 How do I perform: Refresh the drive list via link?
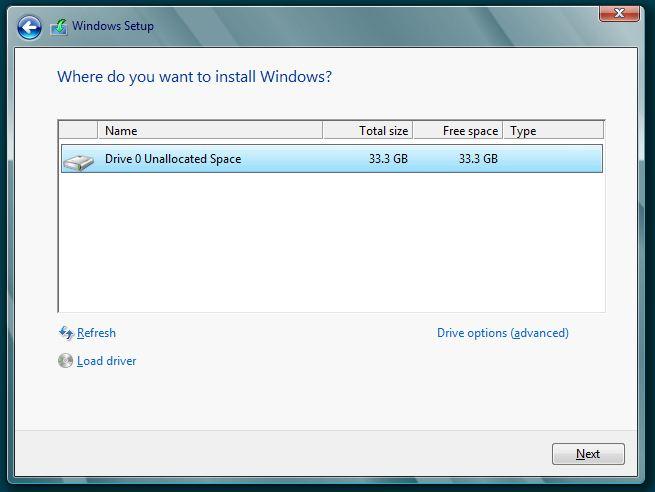coord(96,333)
